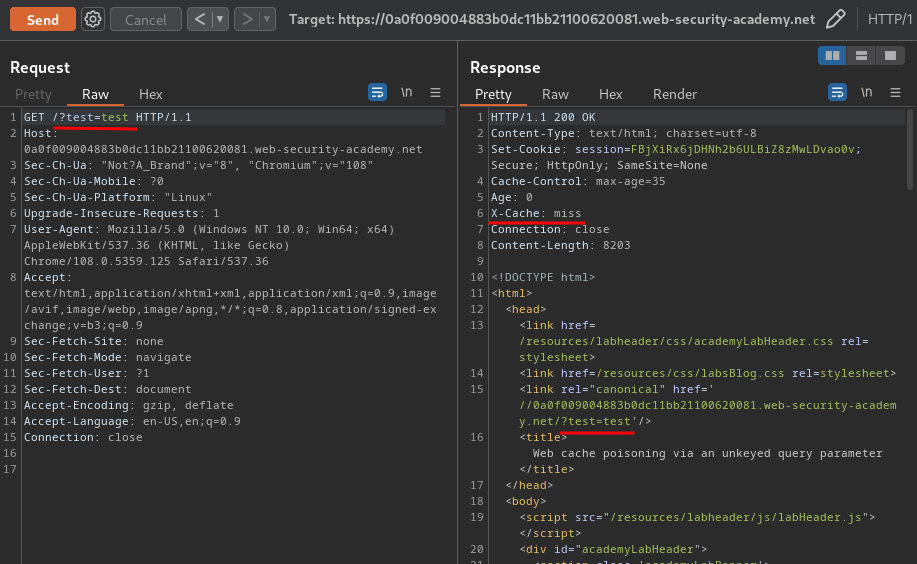Viewport: 917px width, 564px height.
Task: Click the Request panel heading
Action: point(40,68)
